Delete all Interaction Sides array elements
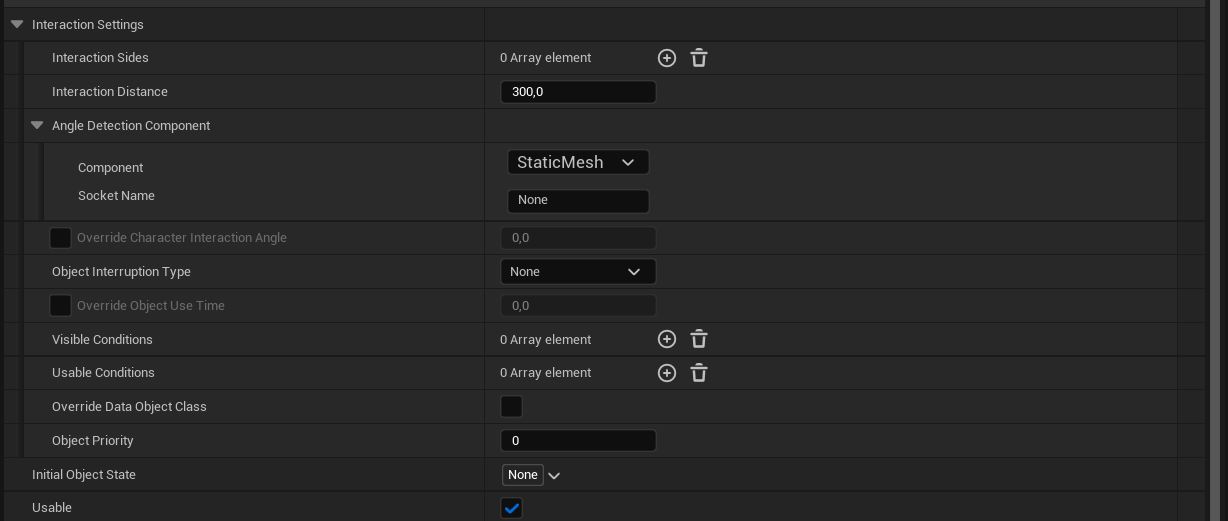This screenshot has height=521, width=1228. [x=699, y=58]
